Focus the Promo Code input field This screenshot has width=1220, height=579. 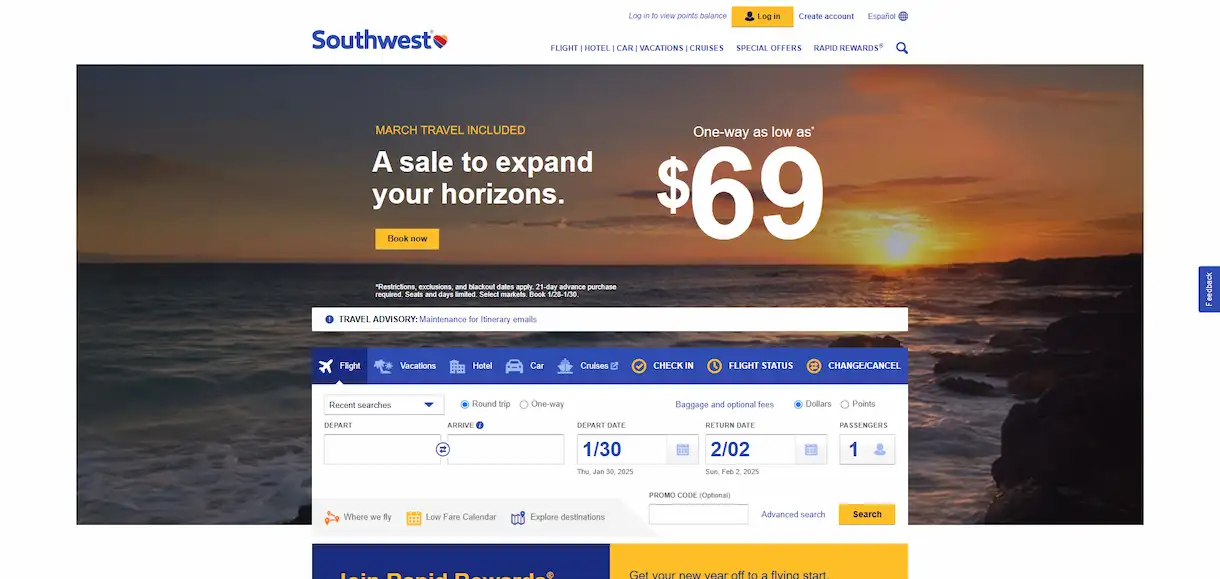(698, 514)
